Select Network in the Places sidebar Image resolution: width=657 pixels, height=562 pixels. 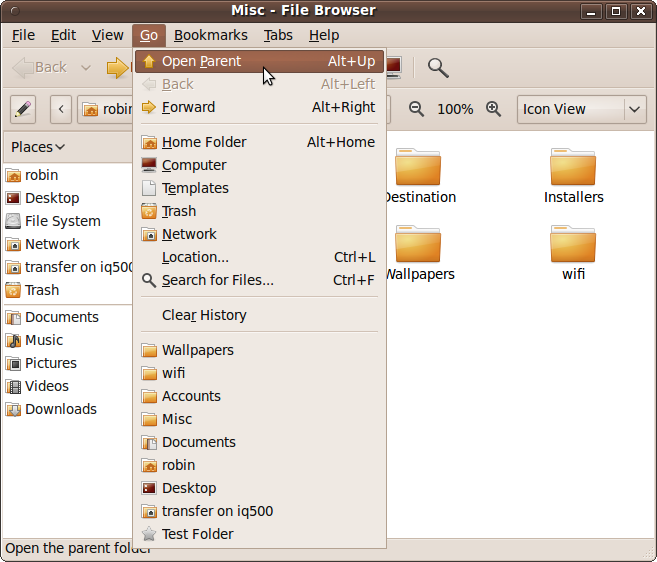(x=67, y=244)
